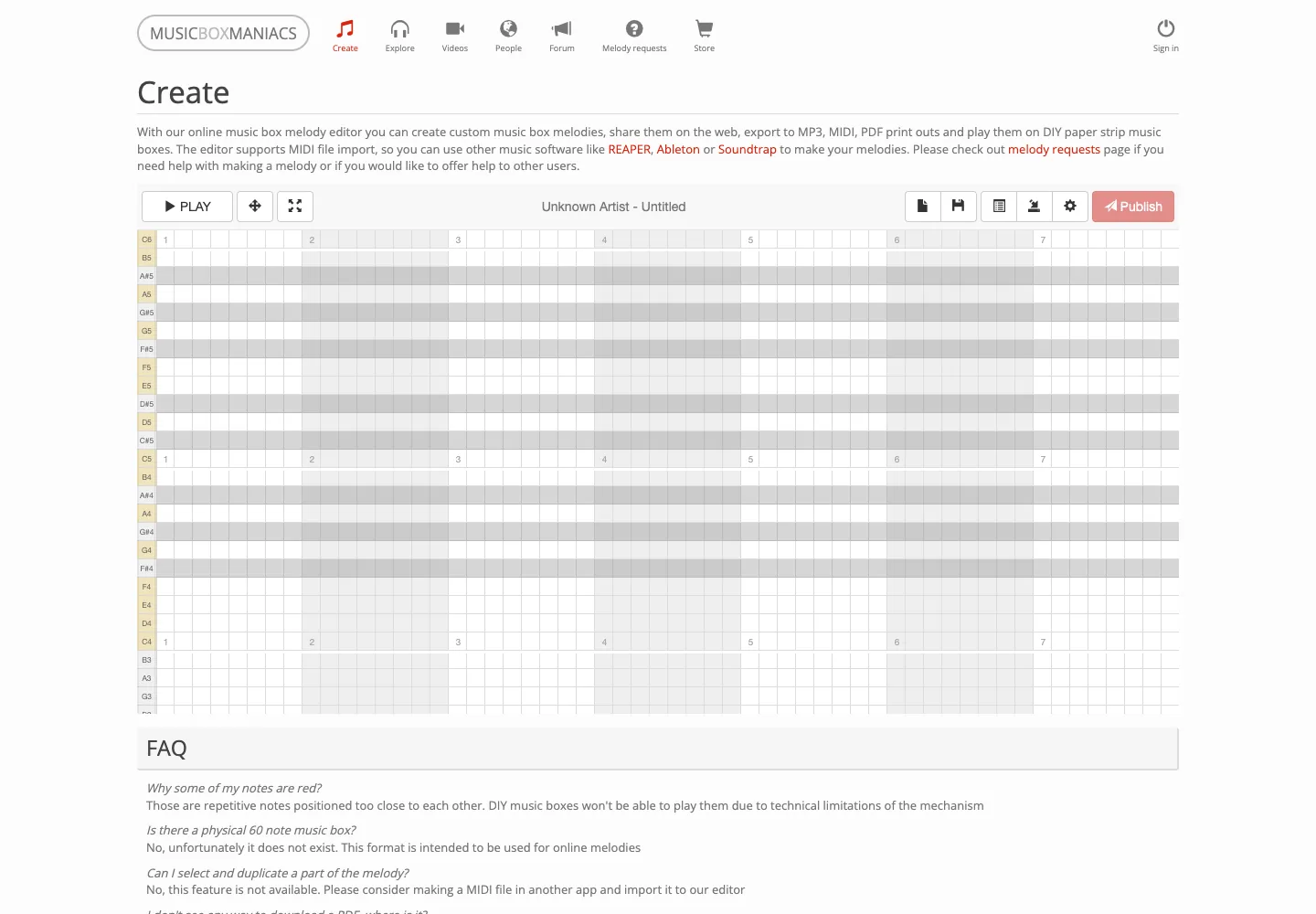Open the Ableton link
The width and height of the screenshot is (1316, 914).
click(678, 149)
